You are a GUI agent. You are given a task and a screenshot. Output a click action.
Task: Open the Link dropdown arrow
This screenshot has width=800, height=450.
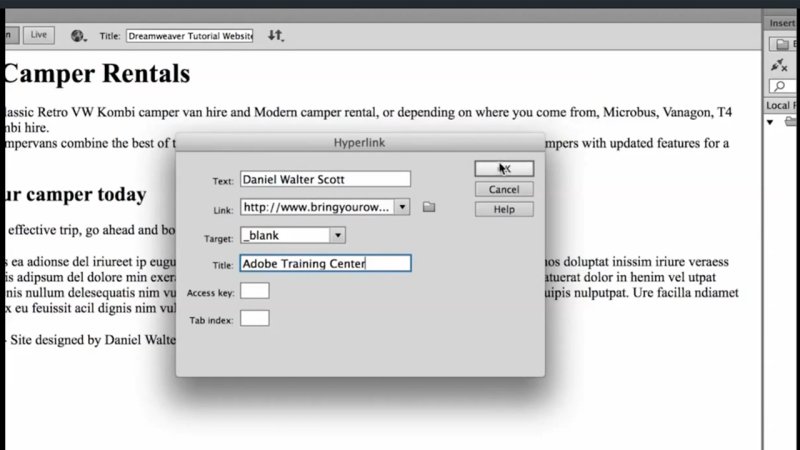pyautogui.click(x=402, y=207)
